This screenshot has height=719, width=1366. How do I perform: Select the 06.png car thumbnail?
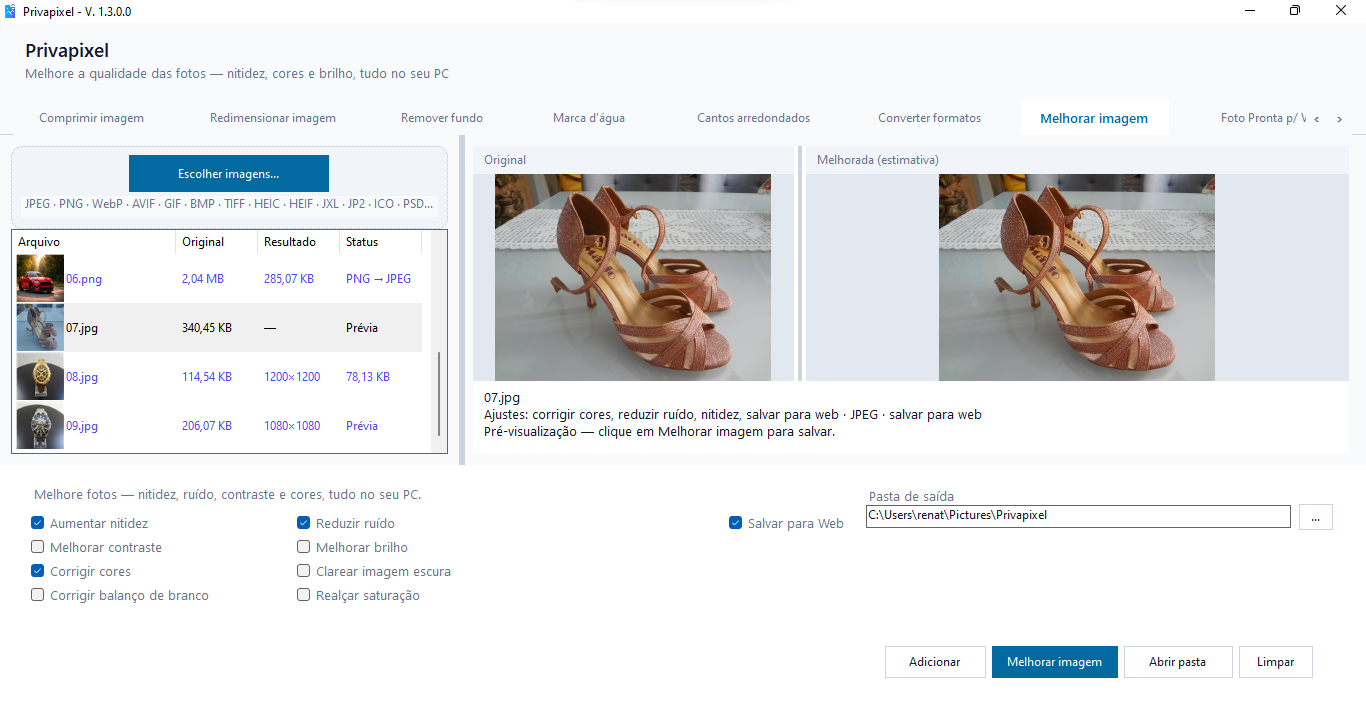click(x=40, y=279)
